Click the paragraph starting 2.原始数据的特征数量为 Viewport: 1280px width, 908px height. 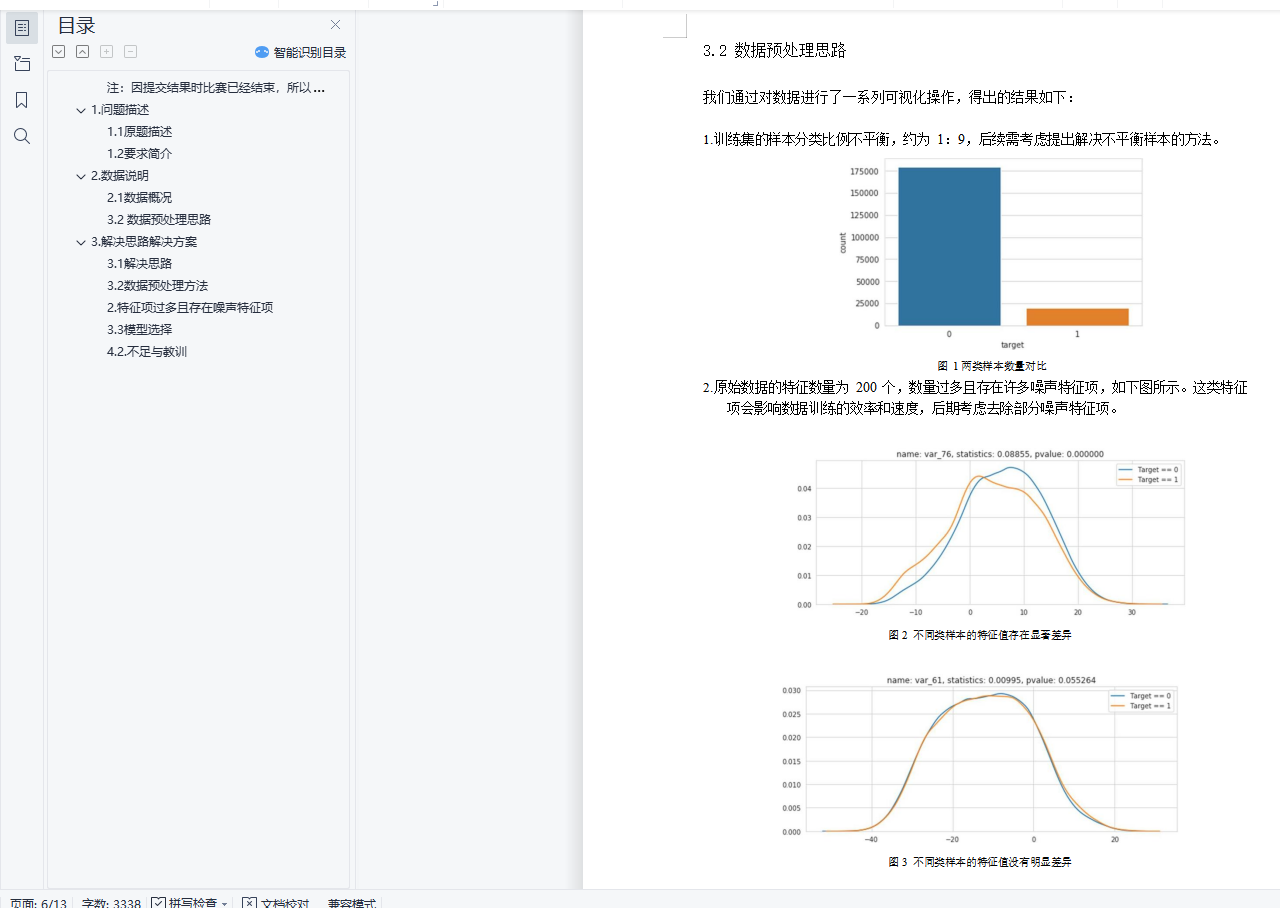coord(975,398)
